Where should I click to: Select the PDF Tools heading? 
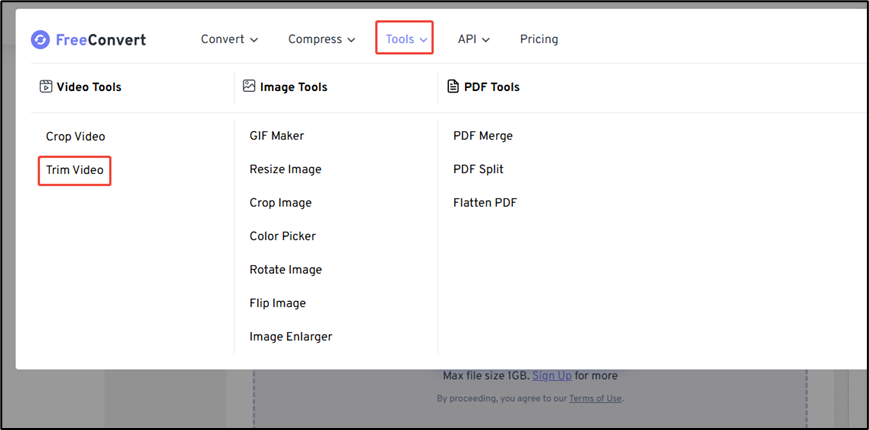[x=492, y=87]
